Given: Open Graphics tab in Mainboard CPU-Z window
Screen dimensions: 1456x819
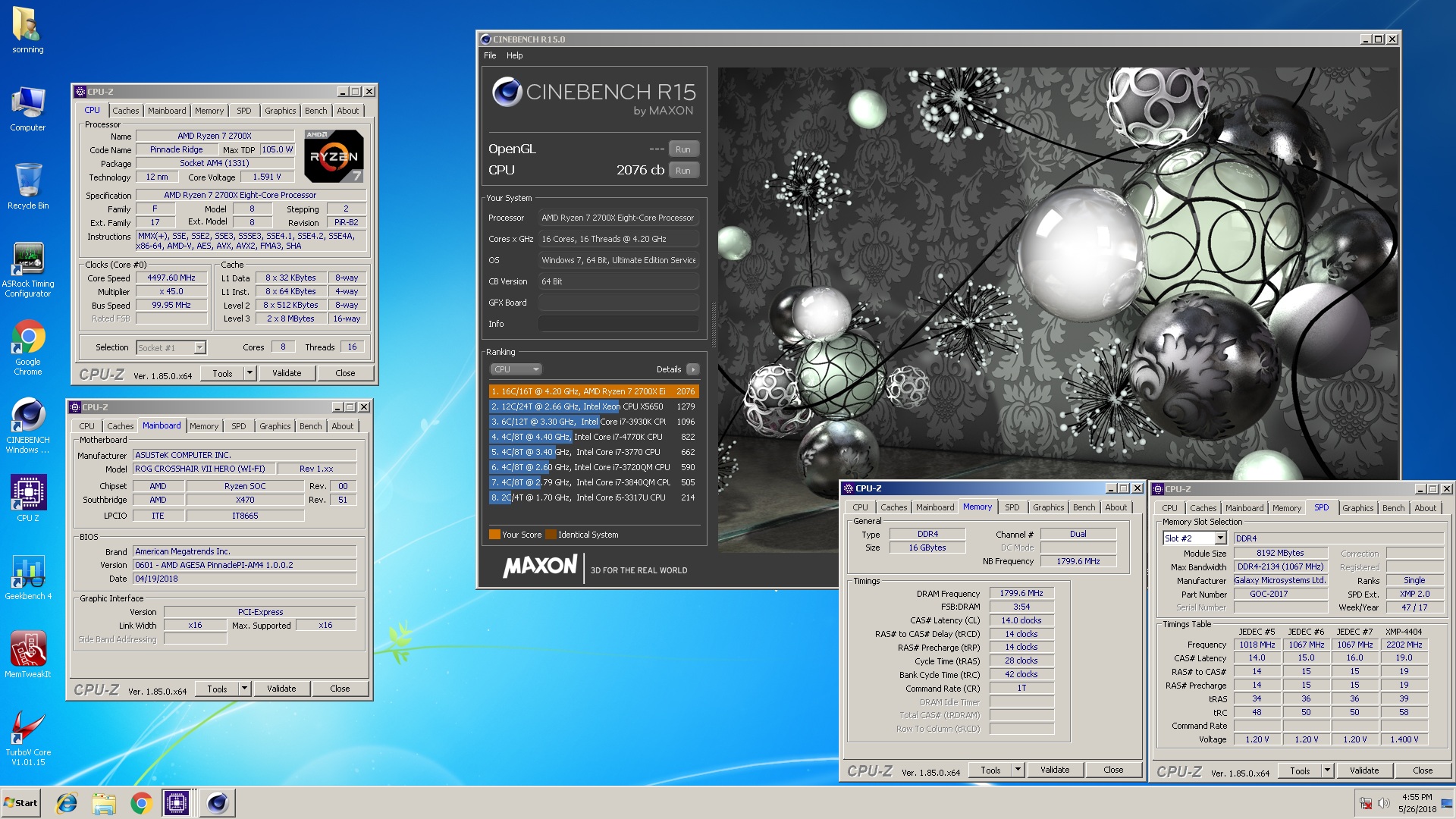Looking at the screenshot, I should pyautogui.click(x=275, y=426).
